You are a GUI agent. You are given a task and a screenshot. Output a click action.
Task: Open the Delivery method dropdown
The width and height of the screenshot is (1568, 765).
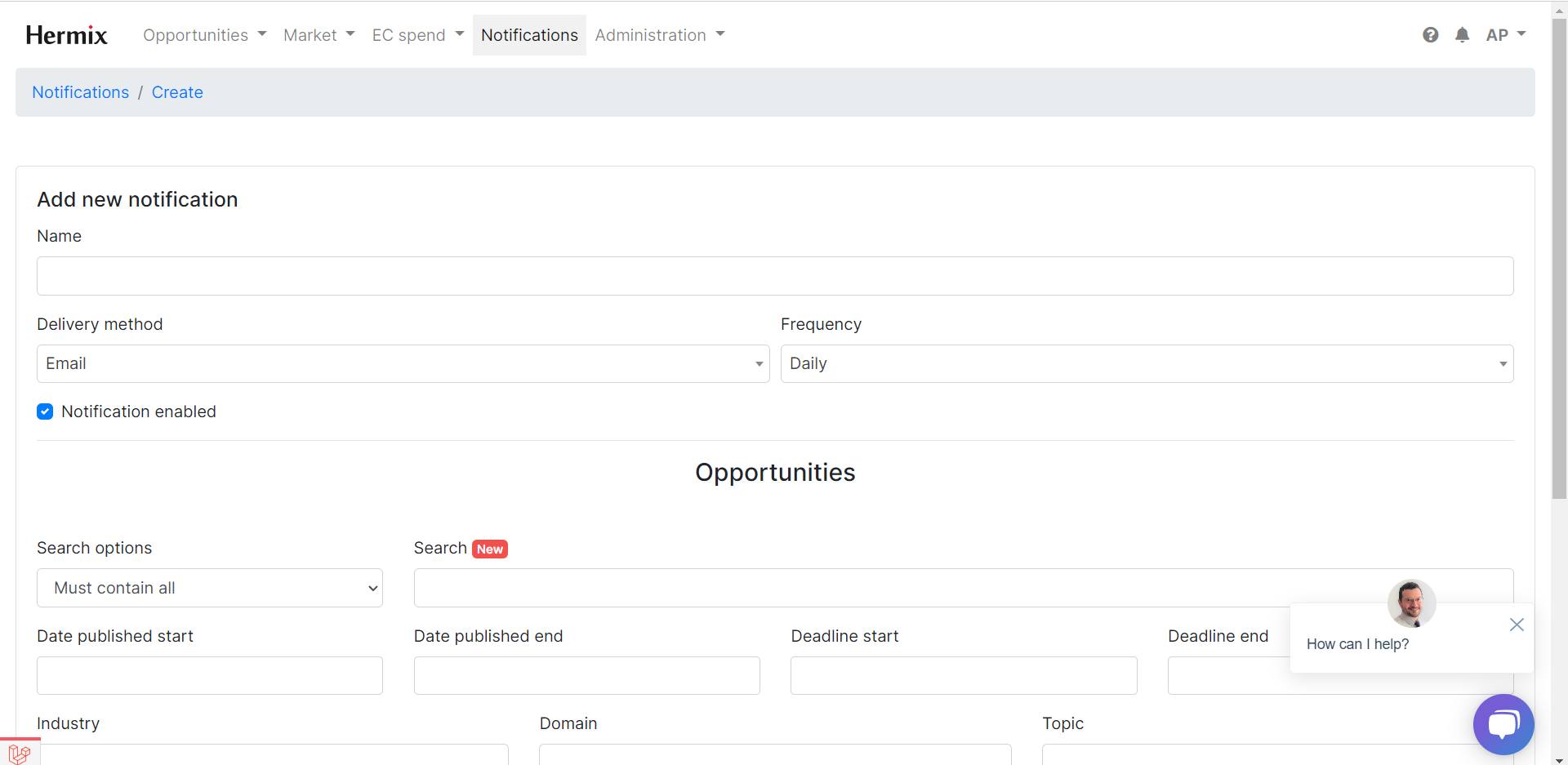pos(403,363)
